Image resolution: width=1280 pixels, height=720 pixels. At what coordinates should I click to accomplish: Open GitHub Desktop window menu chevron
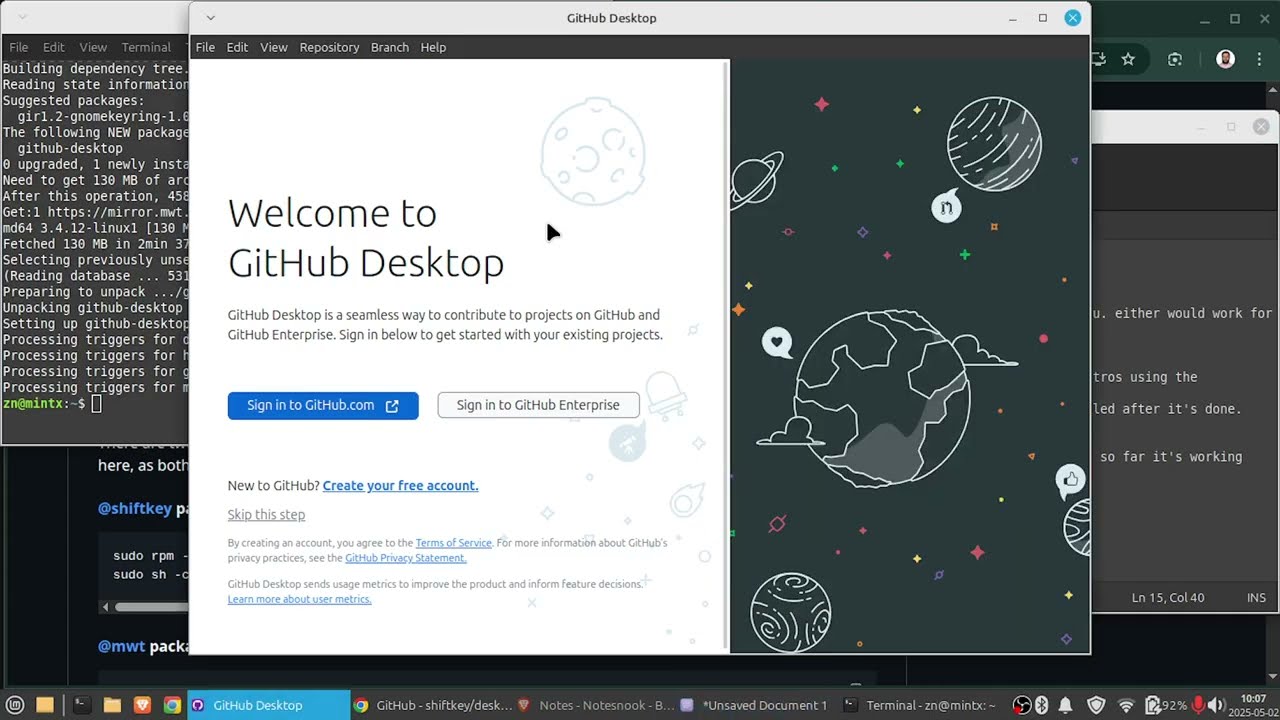point(210,18)
